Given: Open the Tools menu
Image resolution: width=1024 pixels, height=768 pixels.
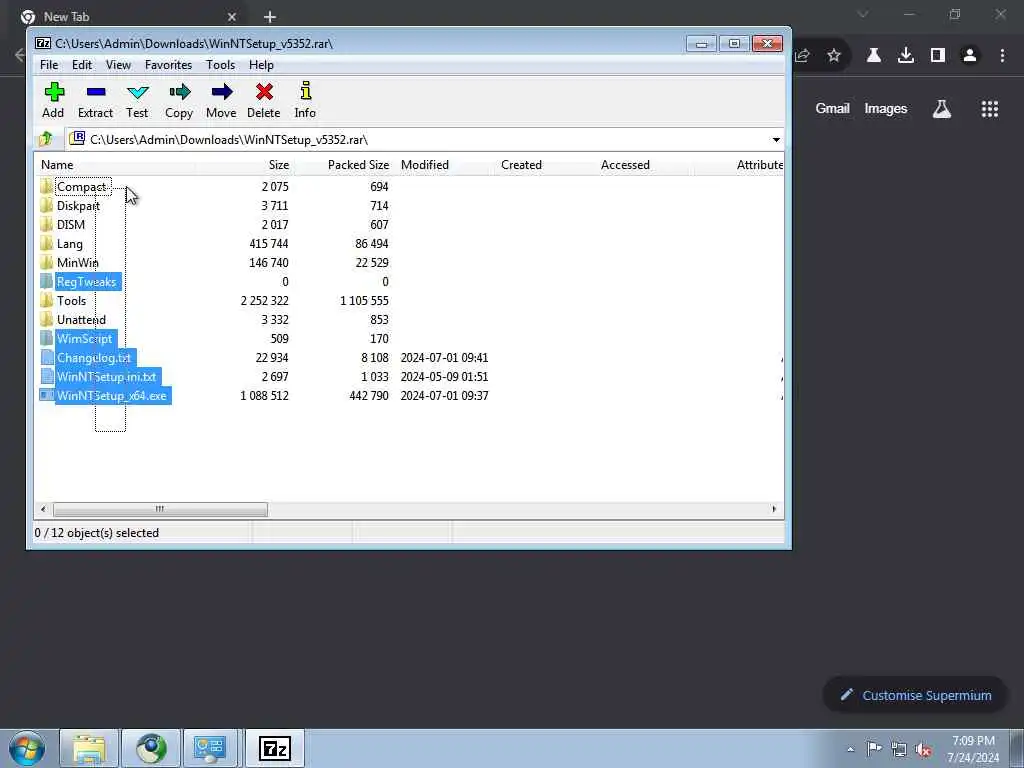Looking at the screenshot, I should 220,65.
